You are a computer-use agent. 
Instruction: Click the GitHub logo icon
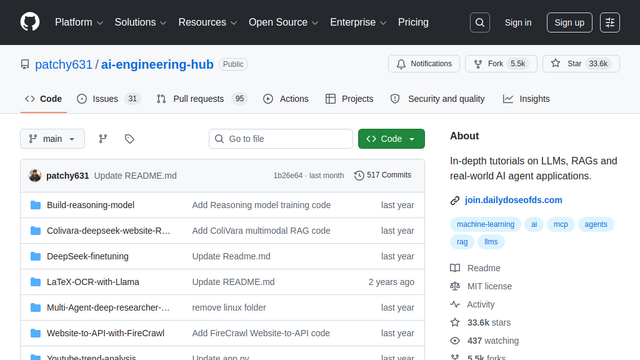tap(30, 22)
